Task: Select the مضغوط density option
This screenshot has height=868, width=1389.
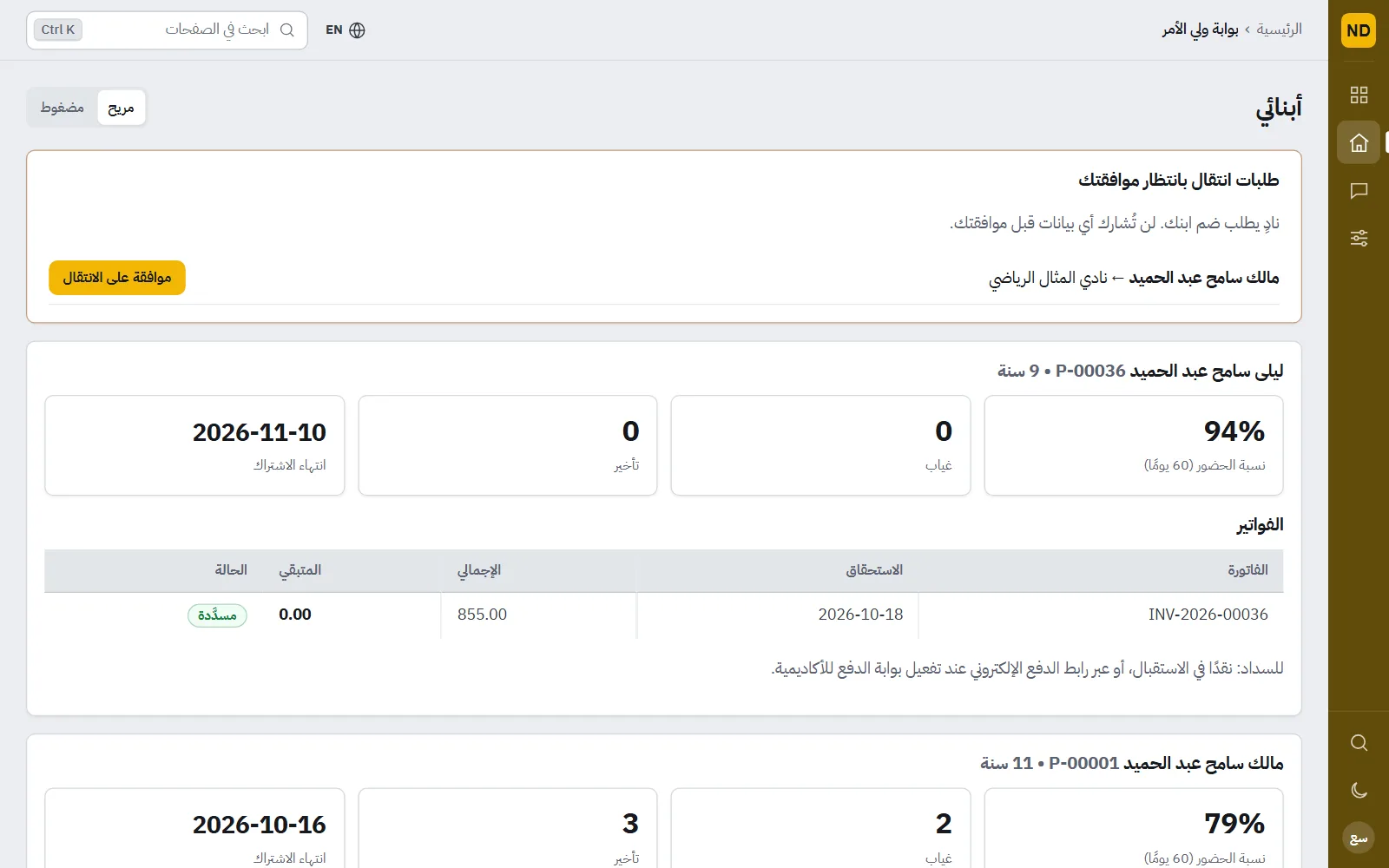Action: click(63, 108)
